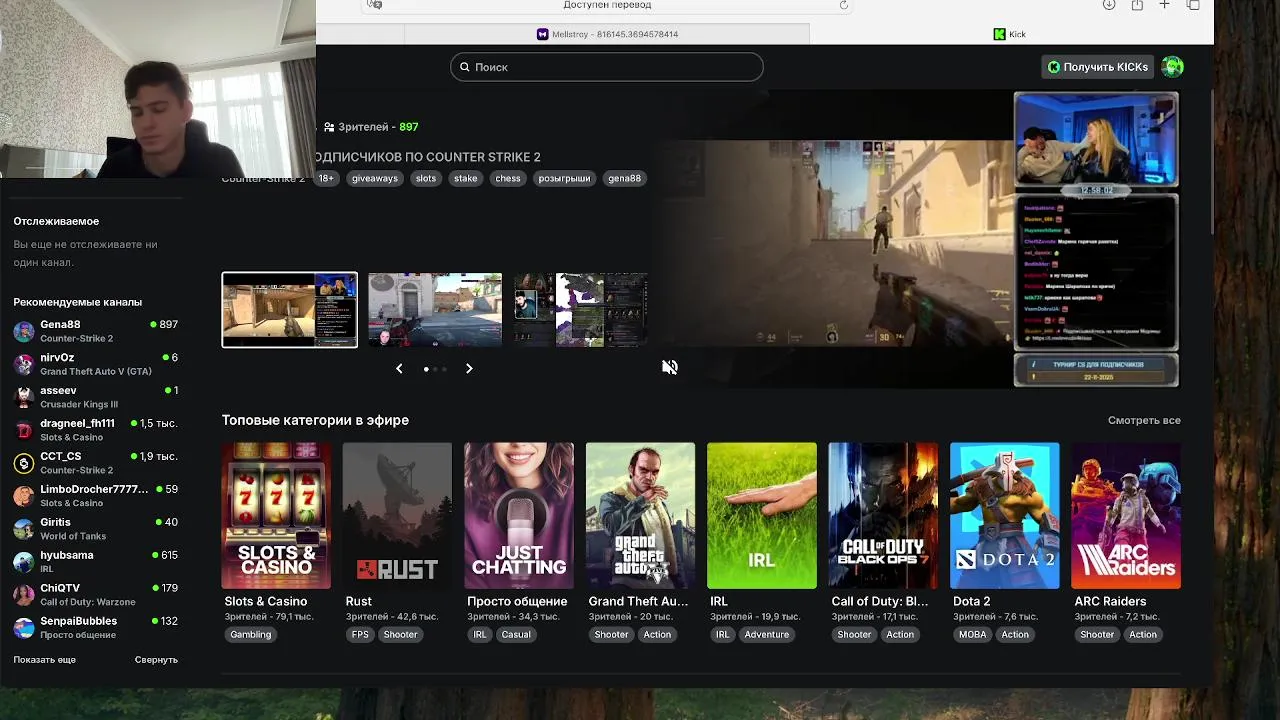Click the giveaways tag

tap(374, 178)
